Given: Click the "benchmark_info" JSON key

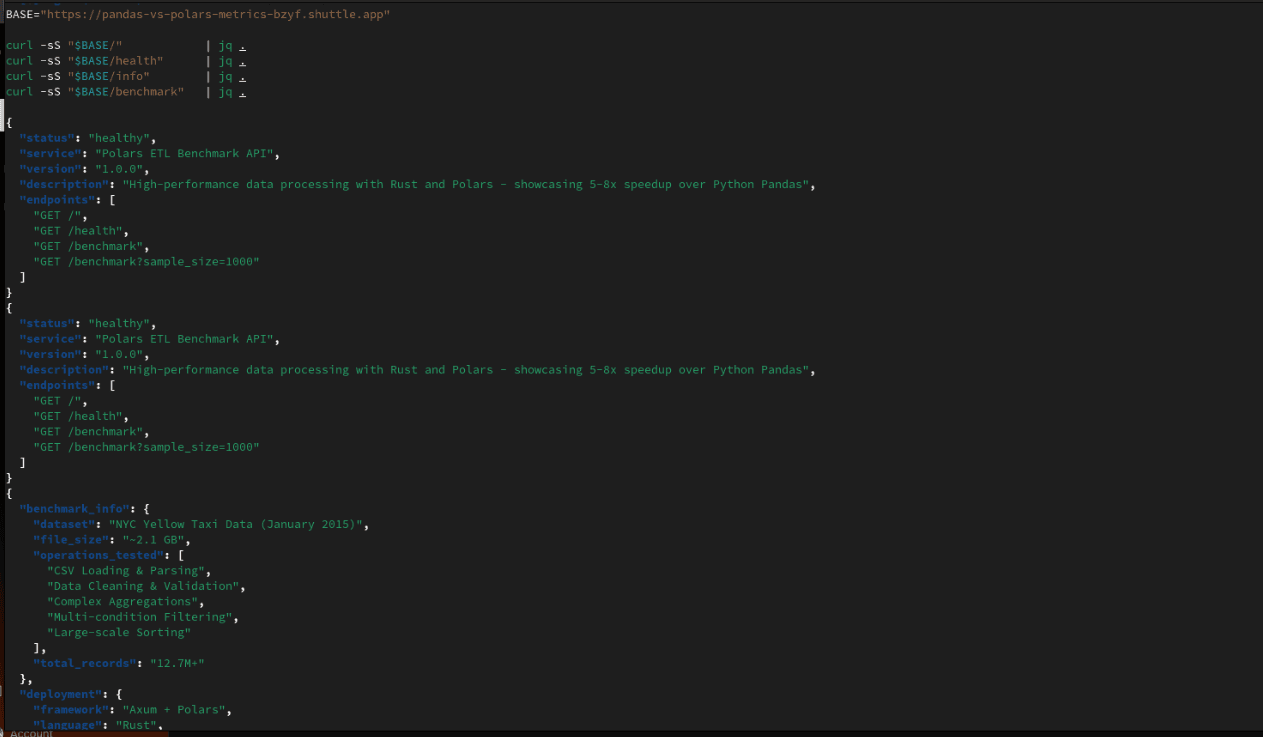Looking at the screenshot, I should pos(74,509).
